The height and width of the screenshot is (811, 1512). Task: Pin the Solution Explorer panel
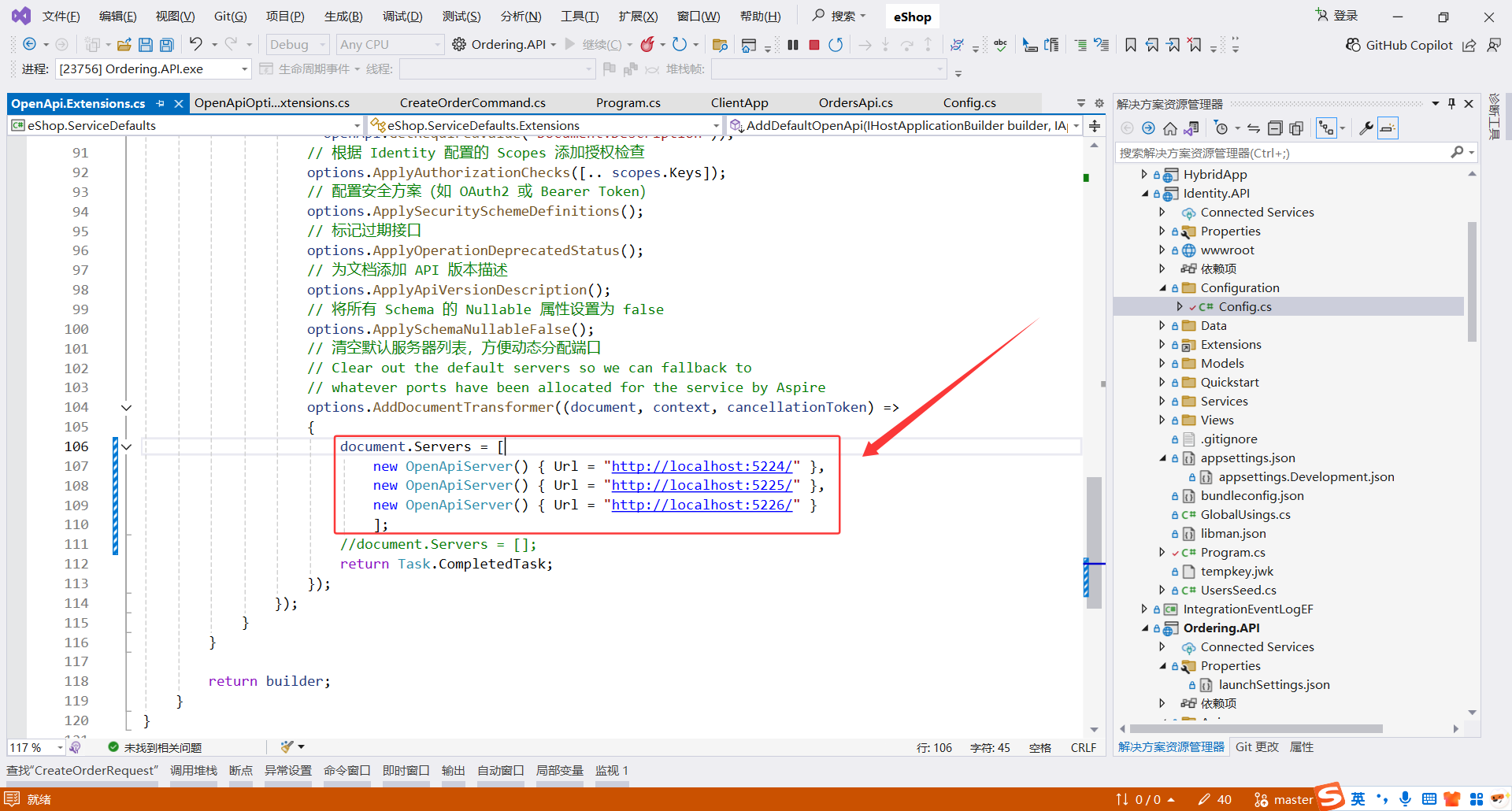(x=1451, y=104)
